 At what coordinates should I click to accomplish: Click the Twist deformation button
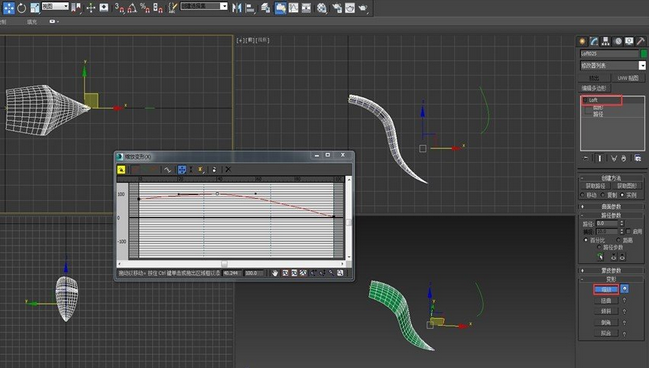[x=606, y=301]
